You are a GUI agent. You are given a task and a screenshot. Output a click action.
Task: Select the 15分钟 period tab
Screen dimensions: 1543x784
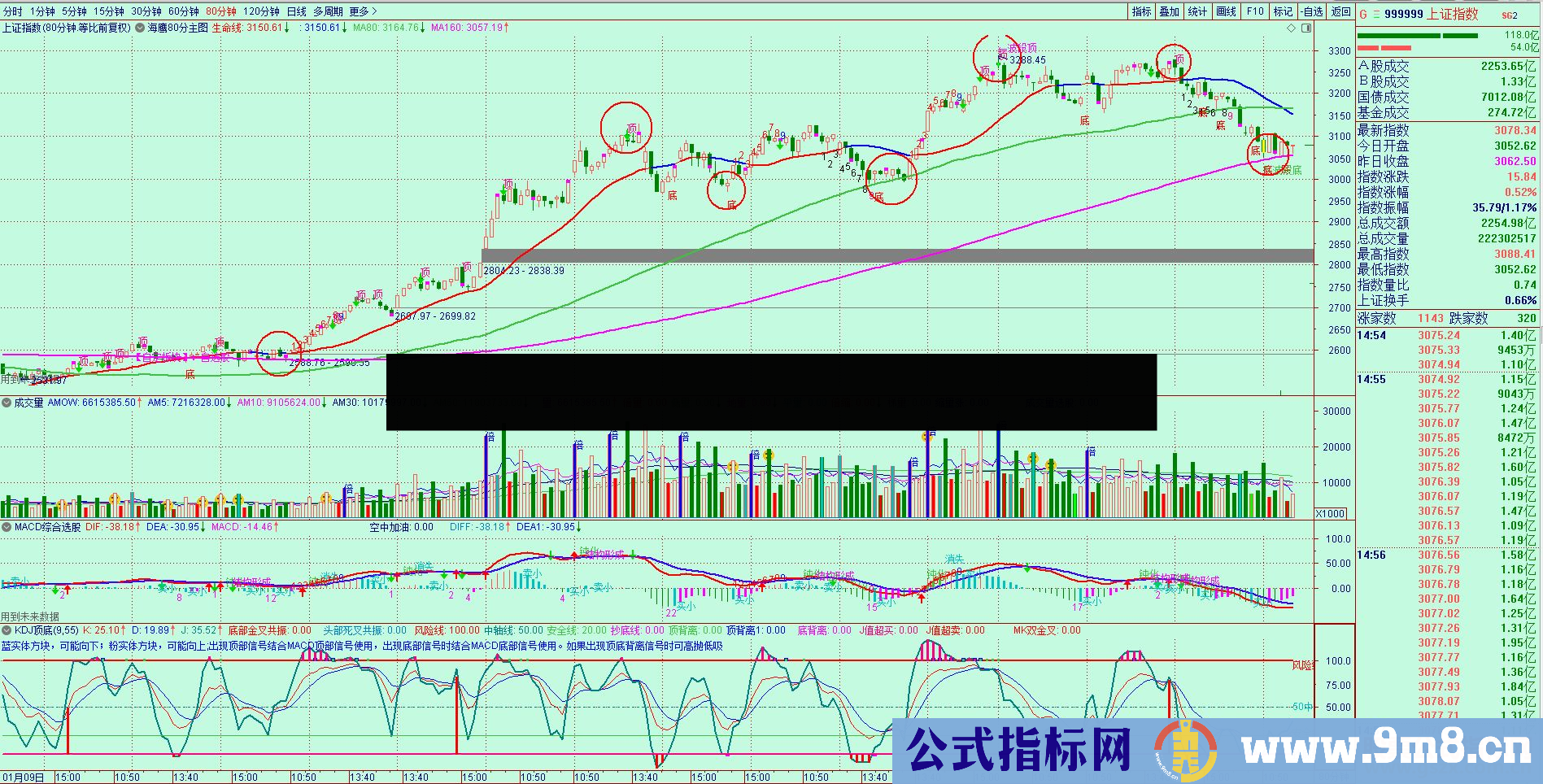pyautogui.click(x=108, y=11)
